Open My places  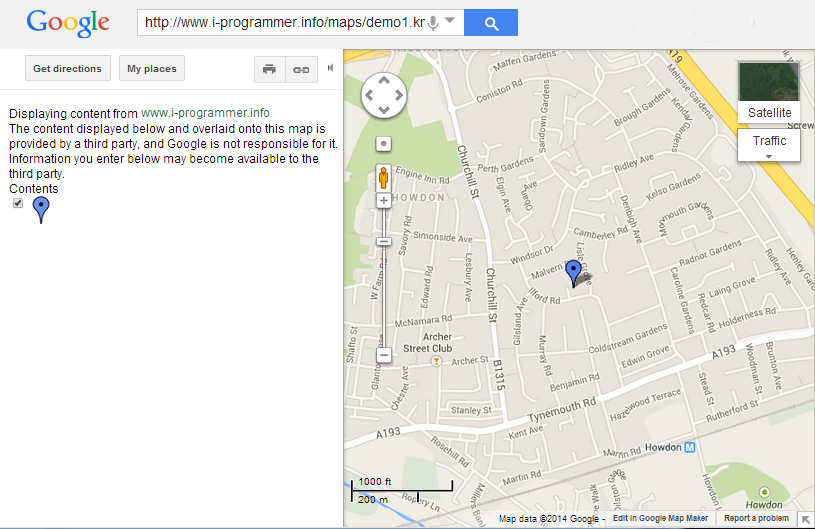152,68
